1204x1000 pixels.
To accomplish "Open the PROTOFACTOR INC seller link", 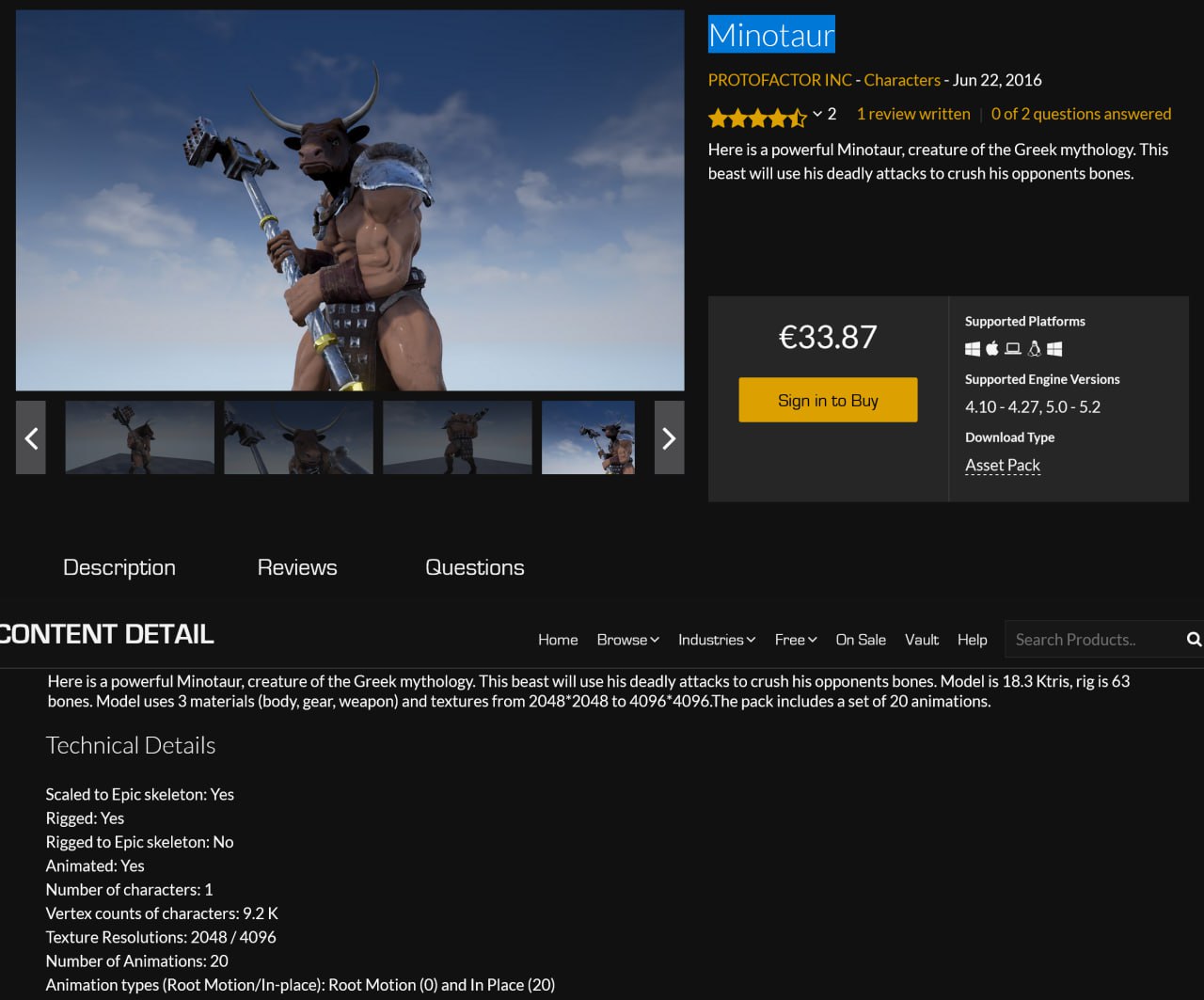I will point(780,80).
